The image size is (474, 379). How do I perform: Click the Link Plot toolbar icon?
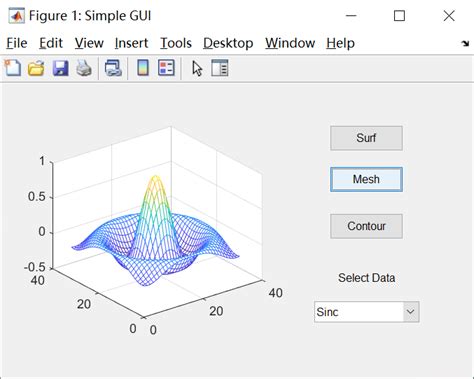113,68
